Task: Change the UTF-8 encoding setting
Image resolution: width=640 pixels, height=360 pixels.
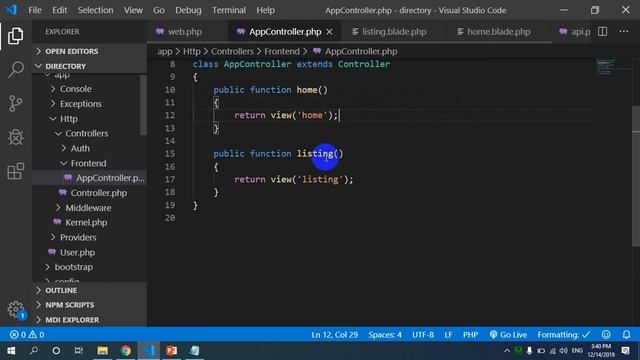Action: click(423, 335)
